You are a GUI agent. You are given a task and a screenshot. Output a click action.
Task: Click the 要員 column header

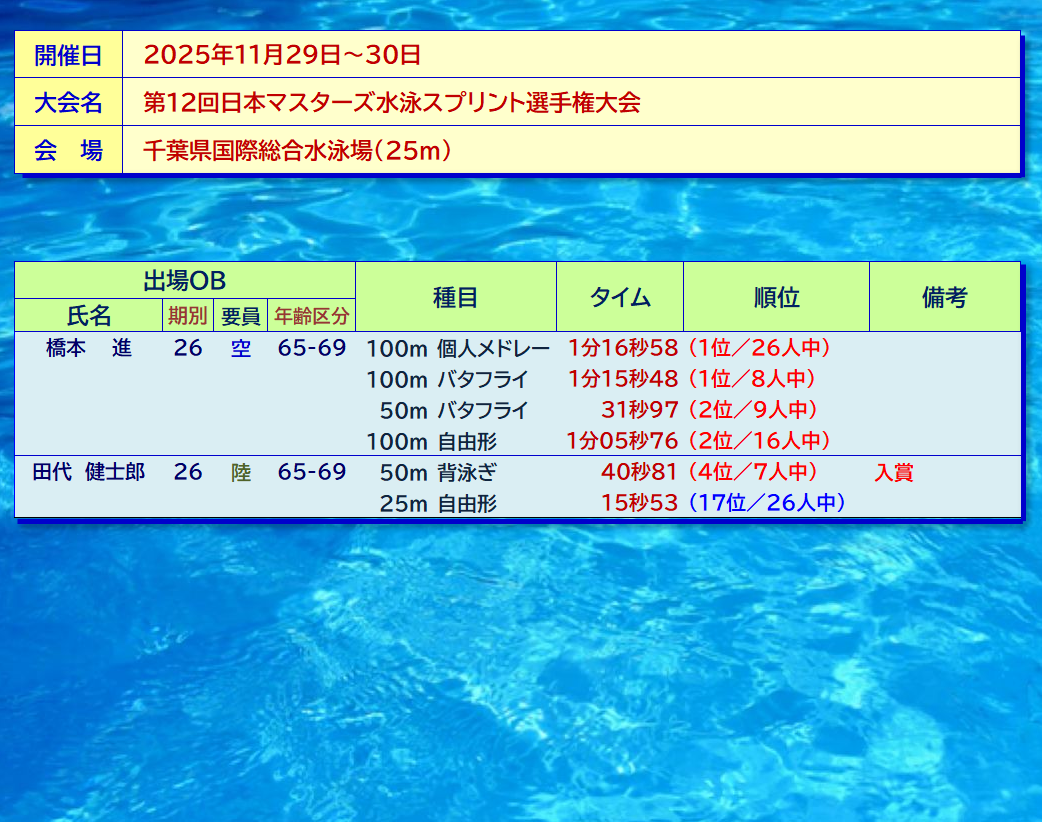[240, 316]
